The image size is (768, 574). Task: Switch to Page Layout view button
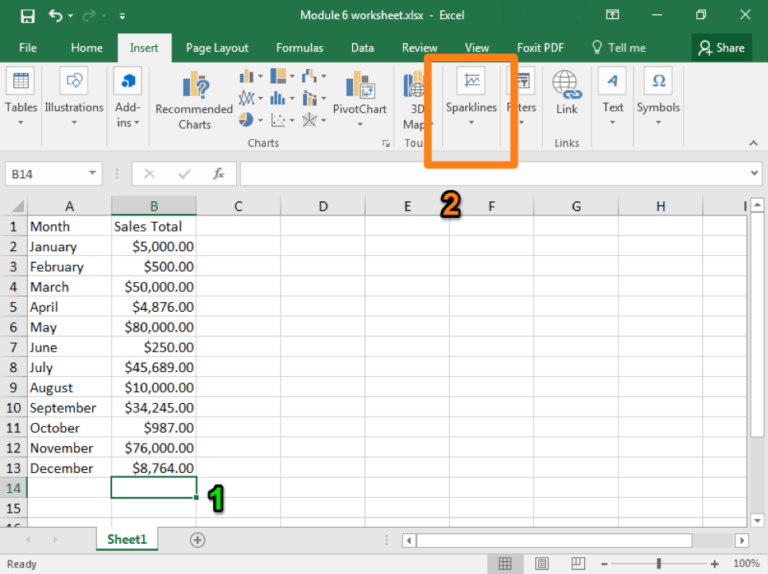coord(541,564)
